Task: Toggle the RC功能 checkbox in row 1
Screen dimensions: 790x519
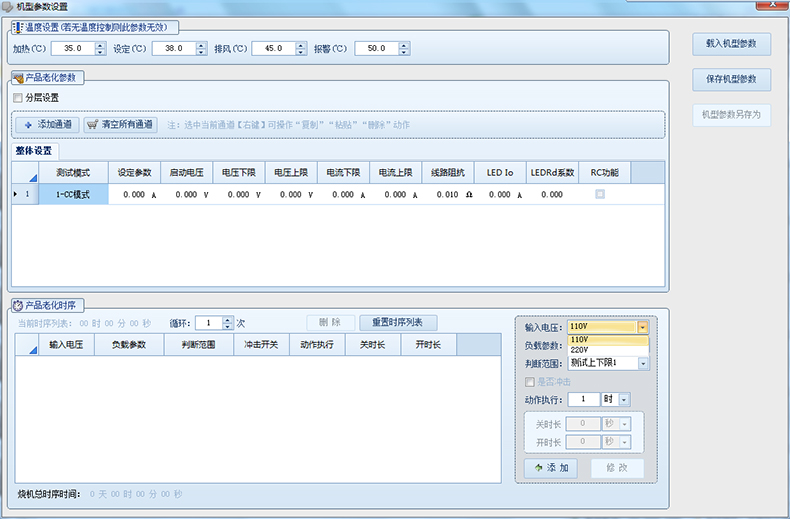Action: pos(600,194)
